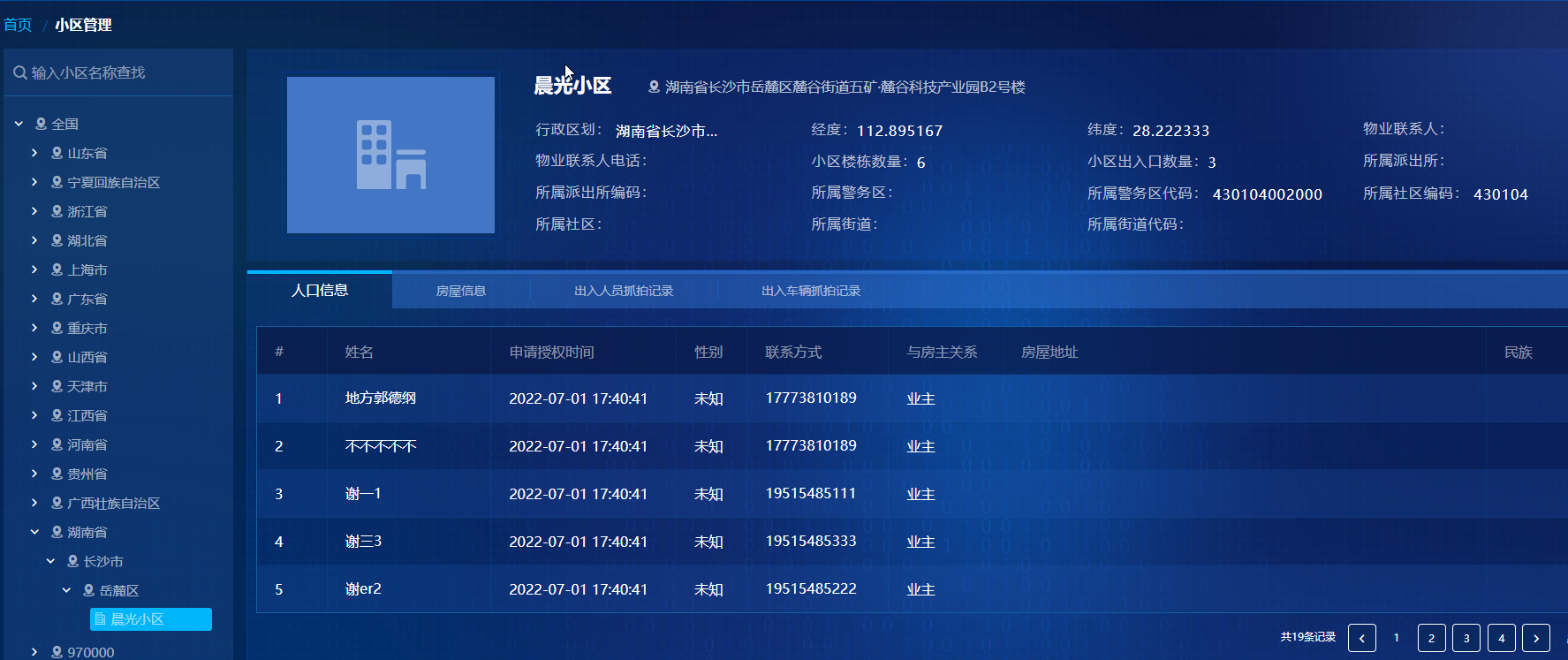The height and width of the screenshot is (660, 1568).
Task: Select 天津市 in the region tree
Action: pos(87,387)
